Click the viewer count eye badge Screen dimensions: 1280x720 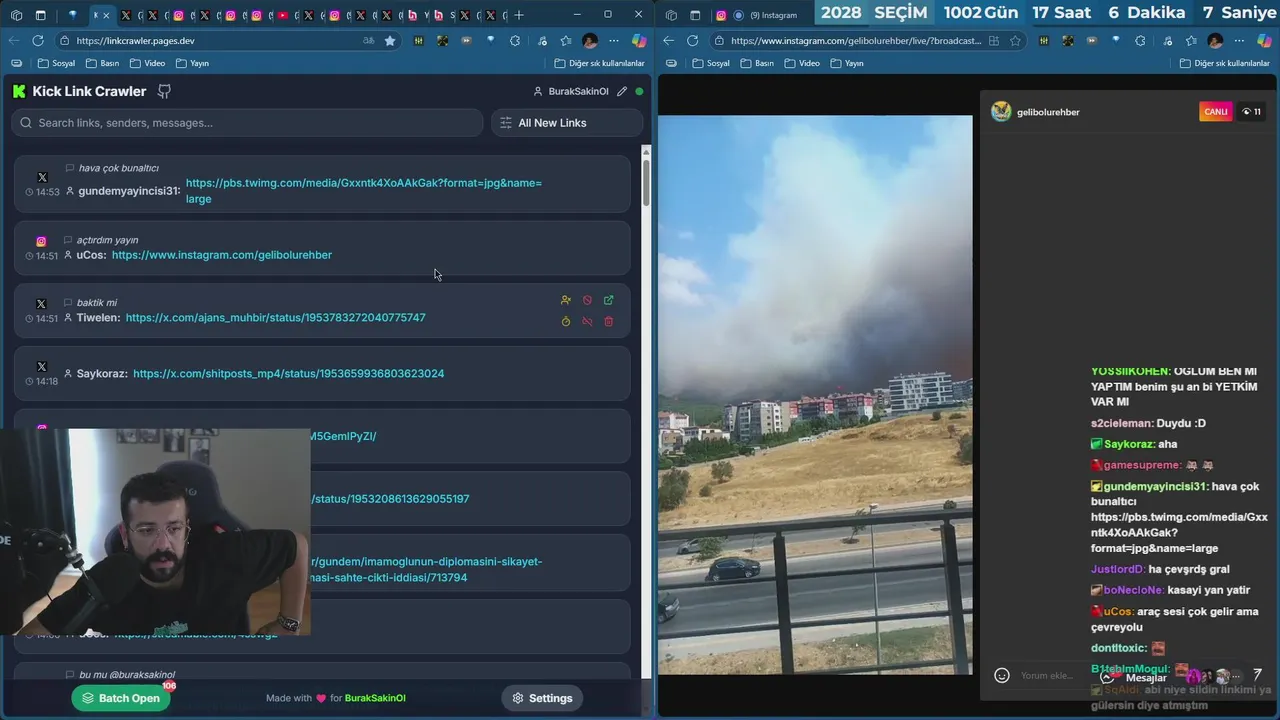point(1251,111)
